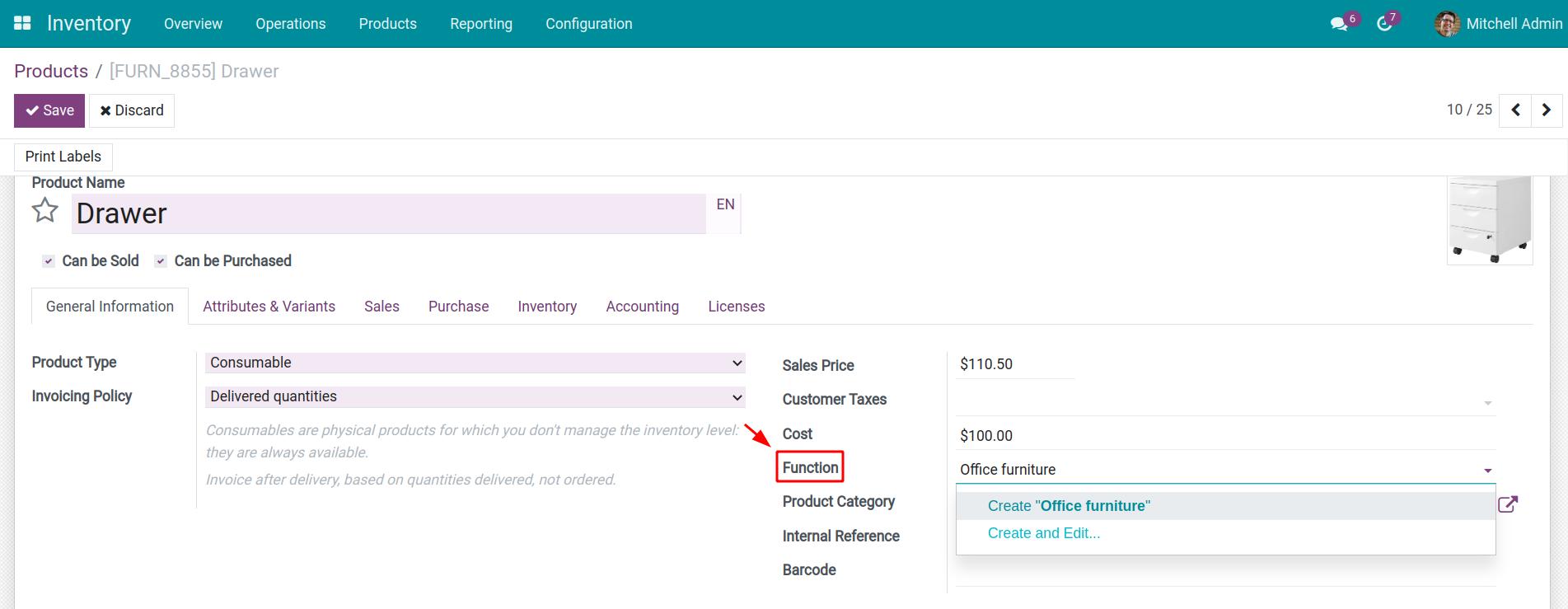
Task: Save the product changes
Action: point(49,110)
